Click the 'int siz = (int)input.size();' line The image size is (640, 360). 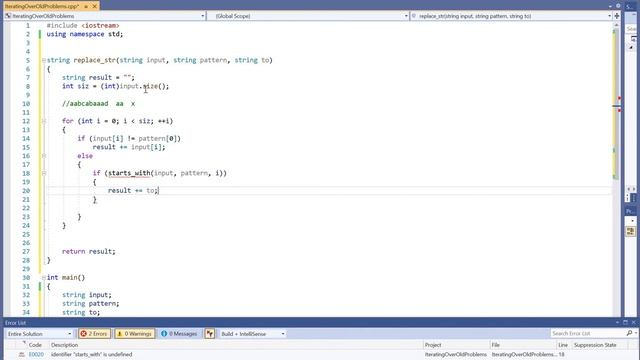(115, 86)
